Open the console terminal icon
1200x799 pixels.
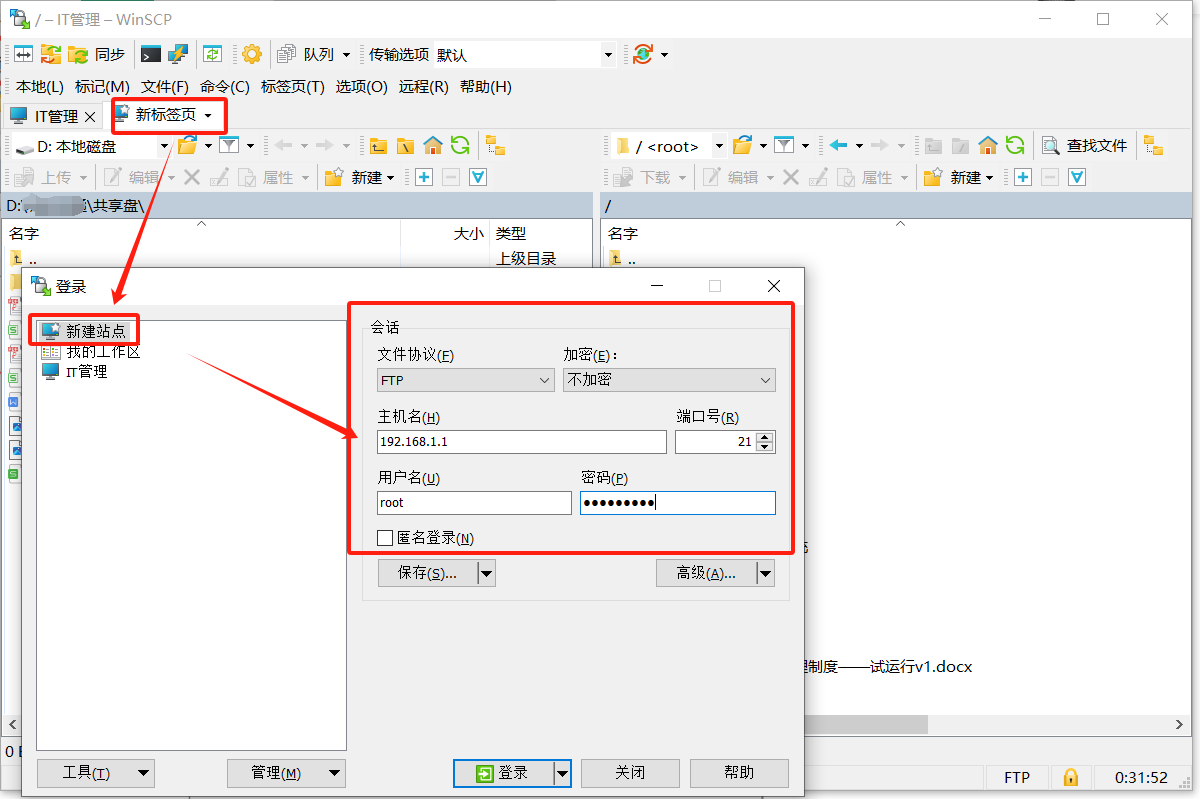(x=151, y=54)
